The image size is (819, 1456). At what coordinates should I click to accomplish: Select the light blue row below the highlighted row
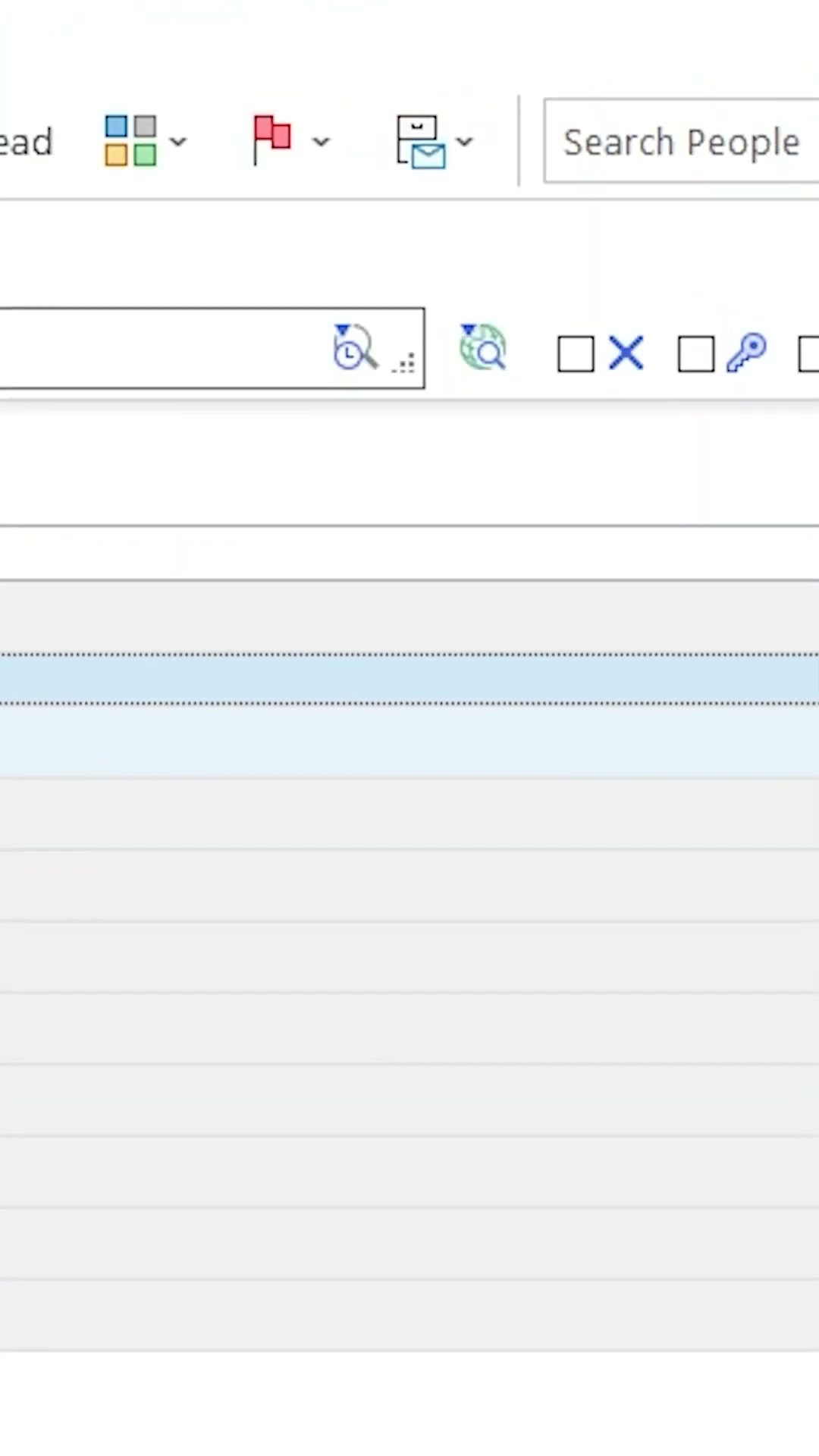(x=409, y=741)
